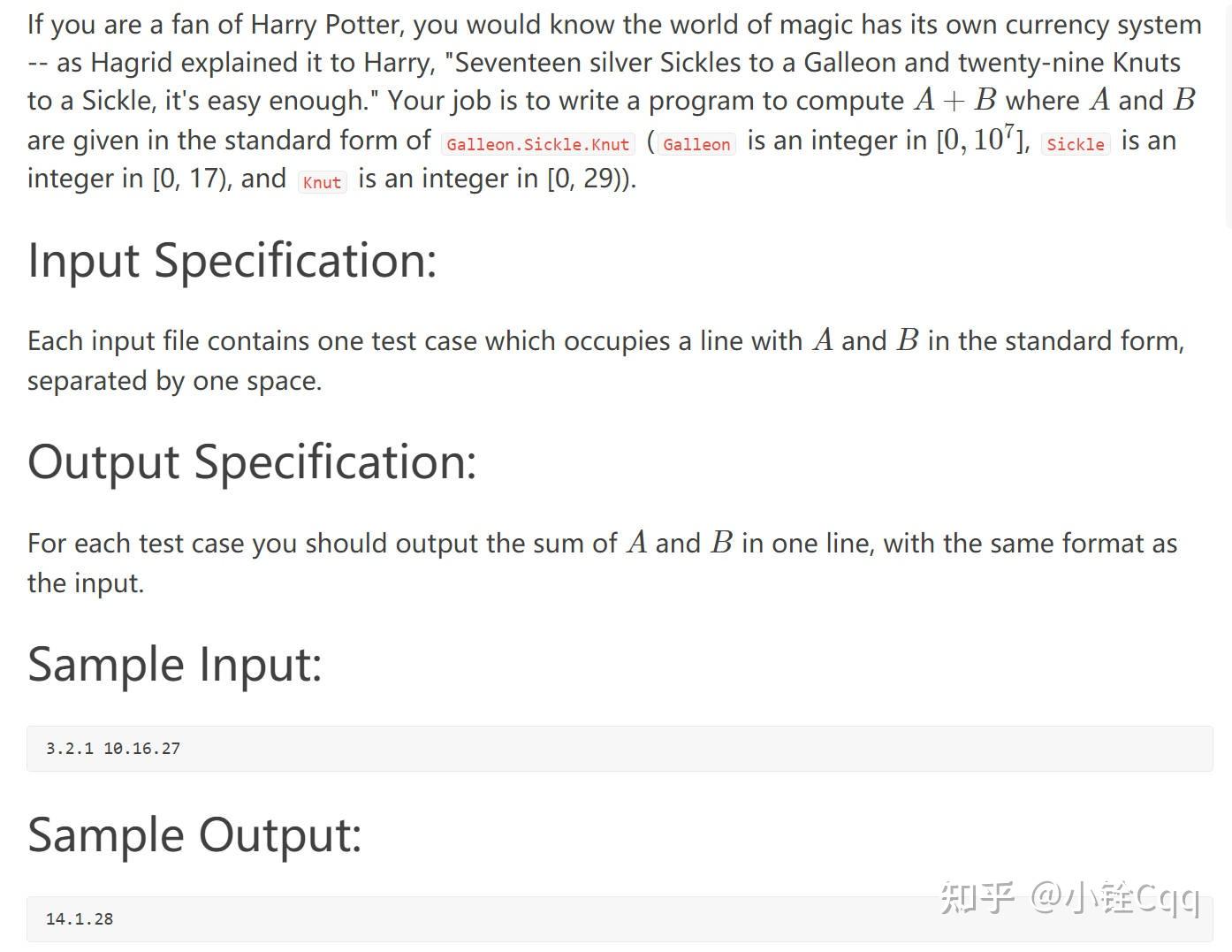The image size is (1232, 952).
Task: Click the sample output code block 14.1.28
Action: point(620,919)
